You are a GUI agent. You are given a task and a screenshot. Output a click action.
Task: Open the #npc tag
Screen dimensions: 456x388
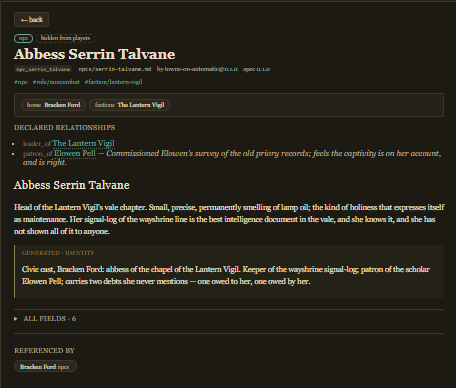pyautogui.click(x=21, y=82)
